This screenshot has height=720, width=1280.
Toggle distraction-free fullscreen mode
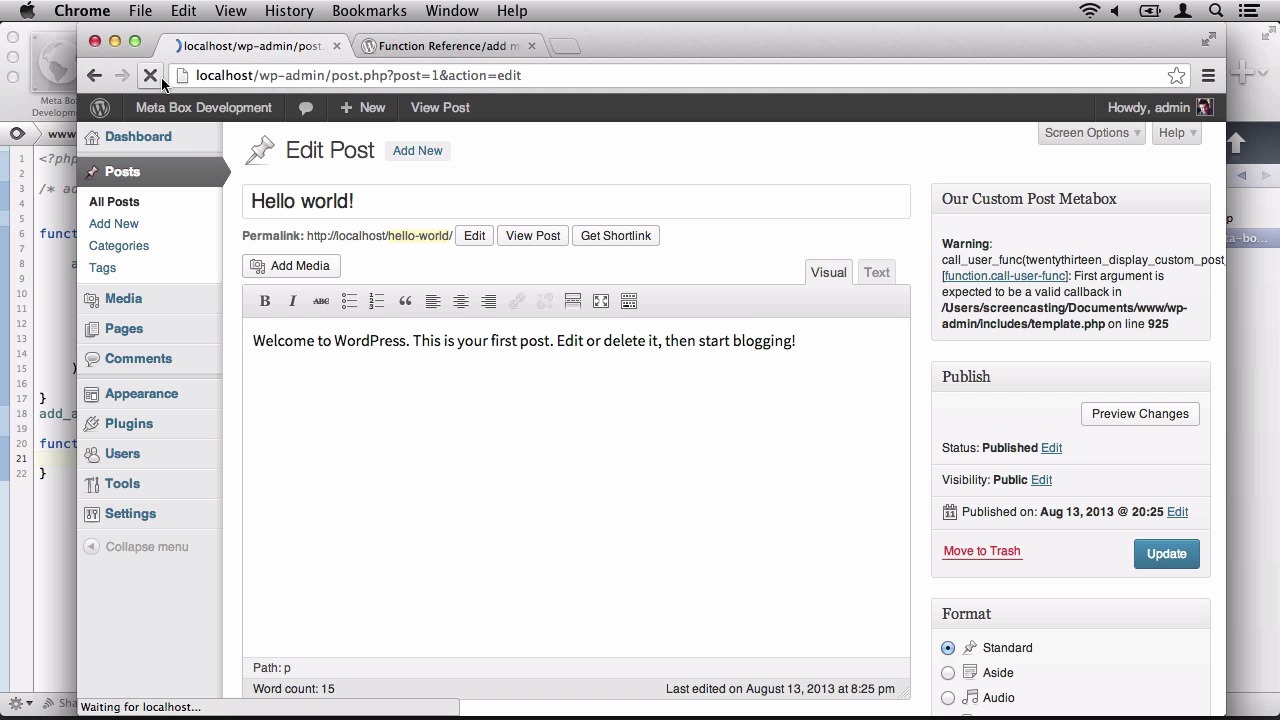(601, 301)
